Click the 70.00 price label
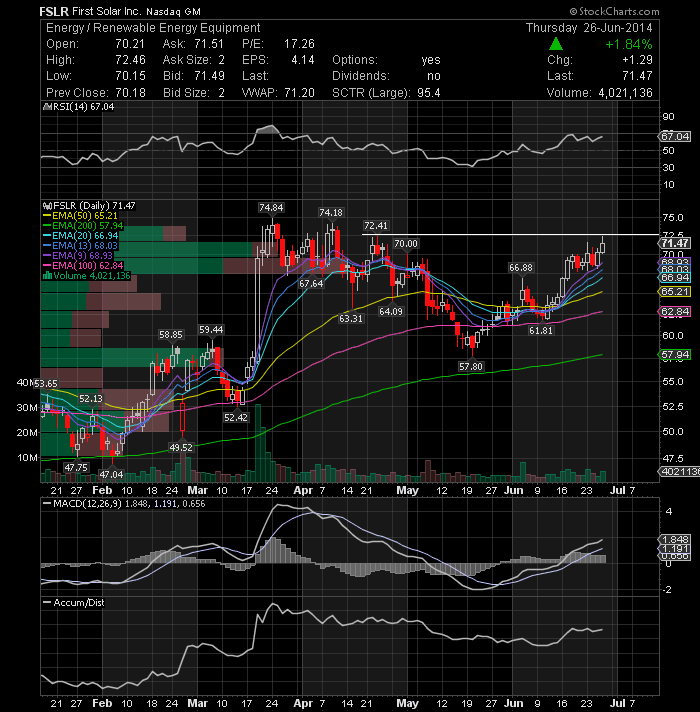Image resolution: width=700 pixels, height=712 pixels. [406, 244]
